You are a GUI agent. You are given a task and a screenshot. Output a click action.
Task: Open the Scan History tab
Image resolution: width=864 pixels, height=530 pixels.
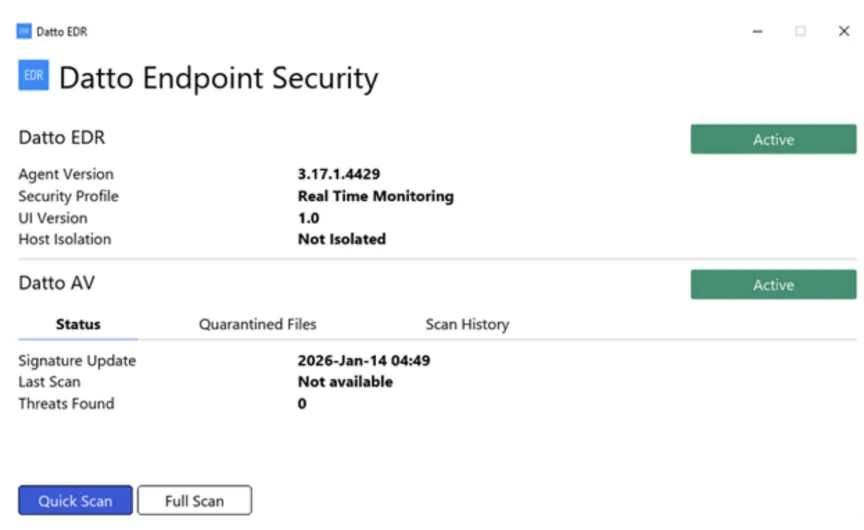(467, 324)
